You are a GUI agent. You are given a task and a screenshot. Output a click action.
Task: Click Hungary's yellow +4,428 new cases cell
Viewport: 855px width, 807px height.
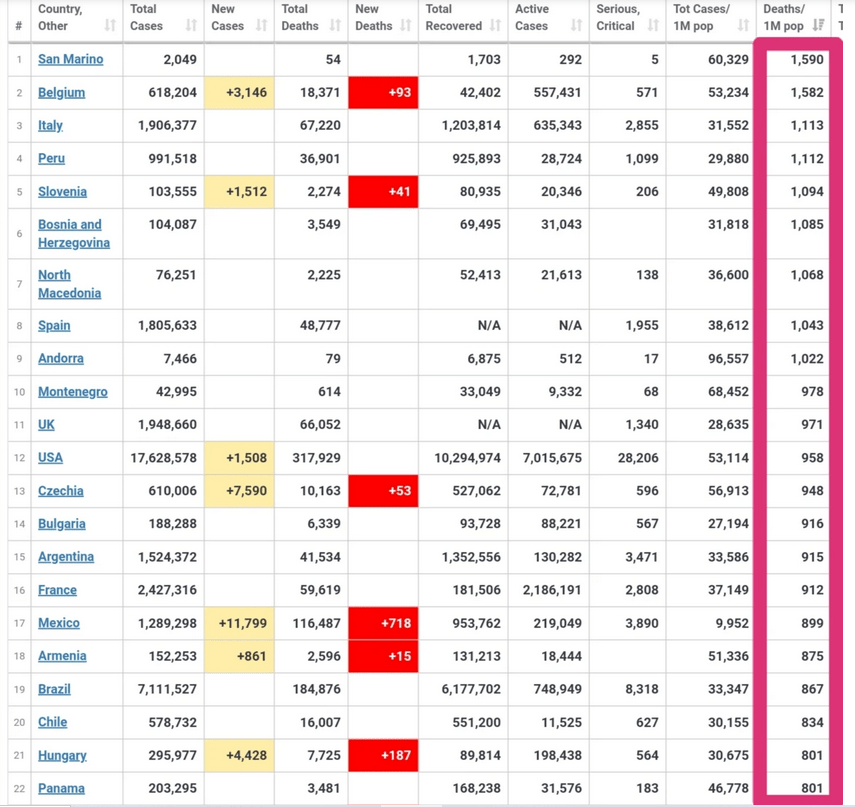coord(239,755)
